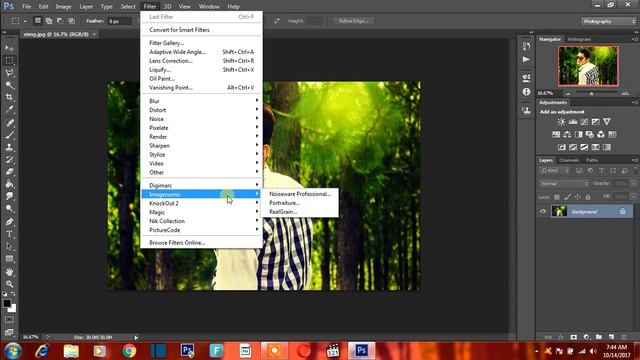640x360 pixels.
Task: Select the Eraser tool
Action: [x=9, y=172]
